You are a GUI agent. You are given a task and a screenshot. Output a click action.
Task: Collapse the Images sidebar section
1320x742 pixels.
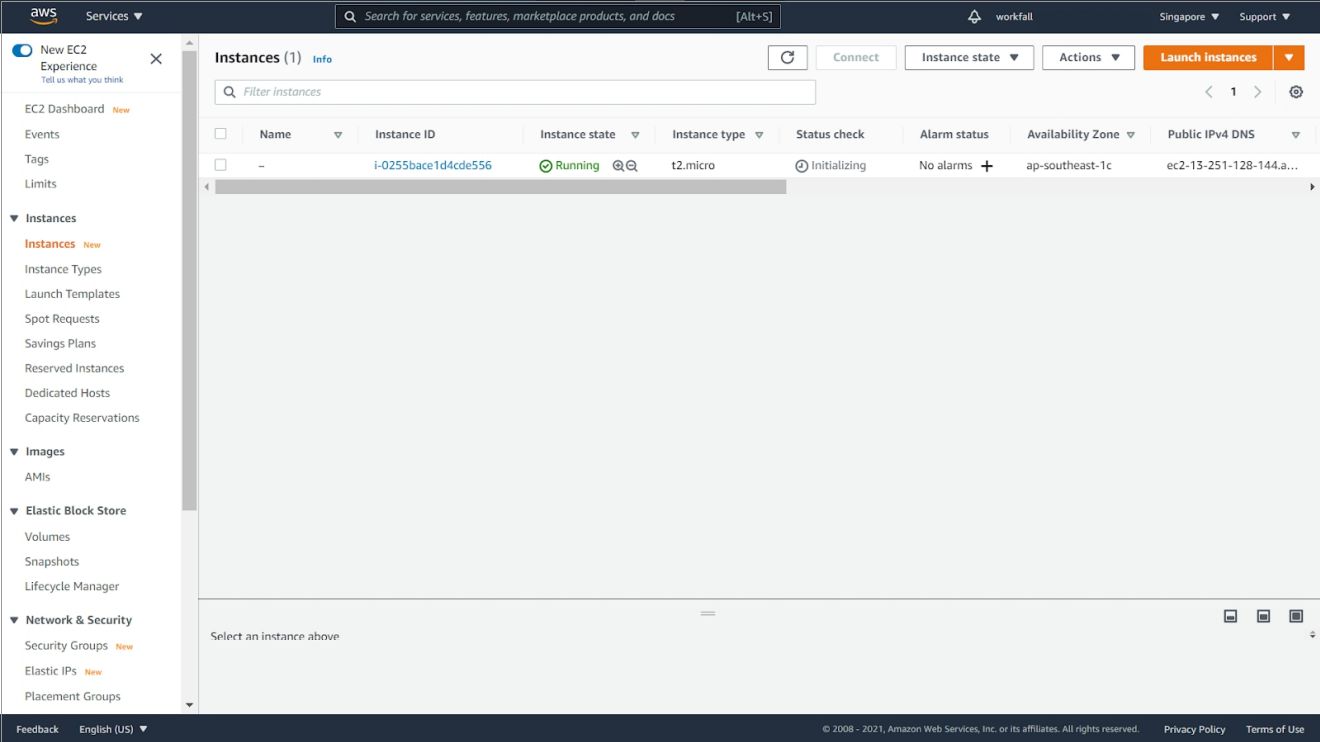(14, 452)
